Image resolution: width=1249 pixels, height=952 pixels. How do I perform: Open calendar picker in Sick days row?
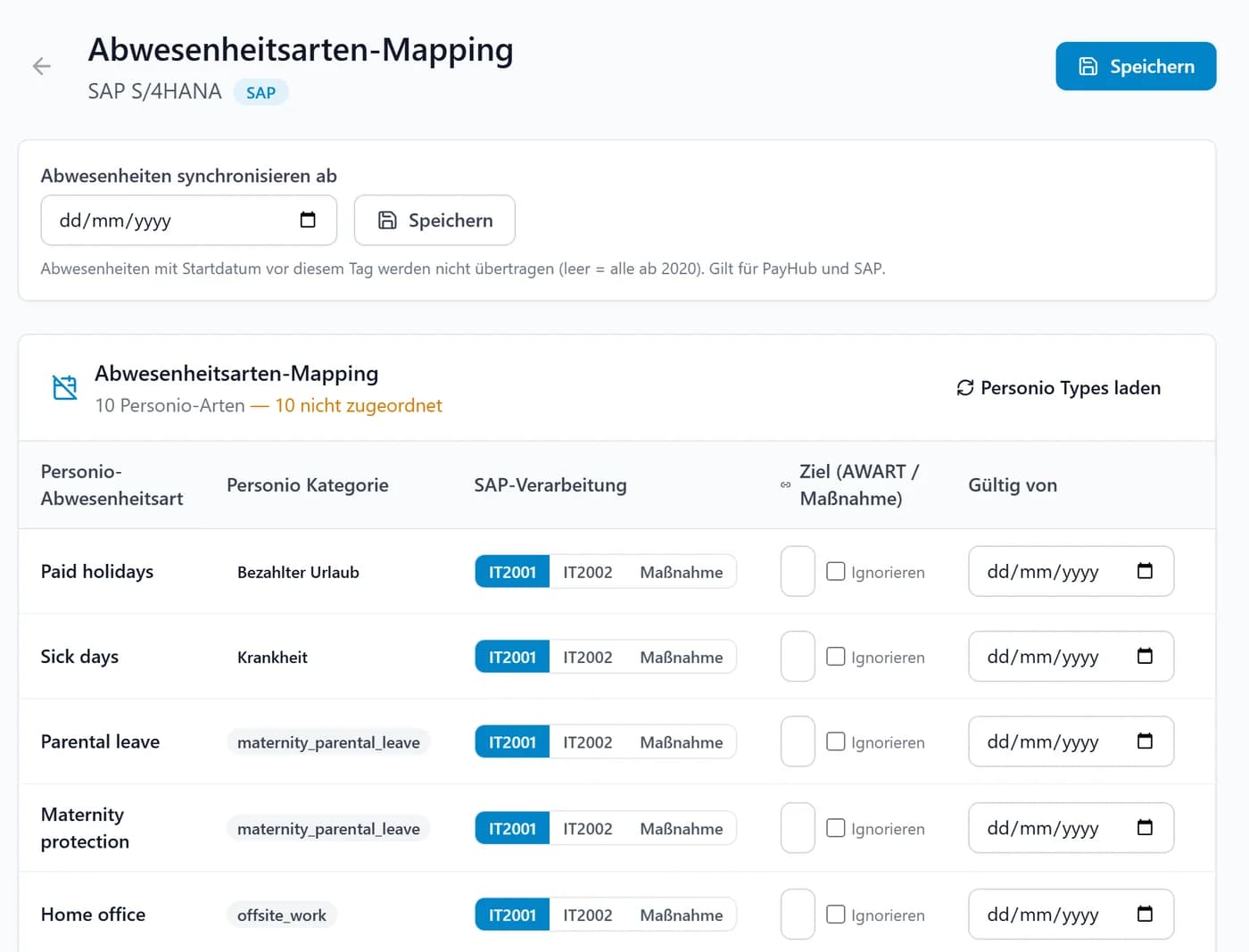point(1145,656)
